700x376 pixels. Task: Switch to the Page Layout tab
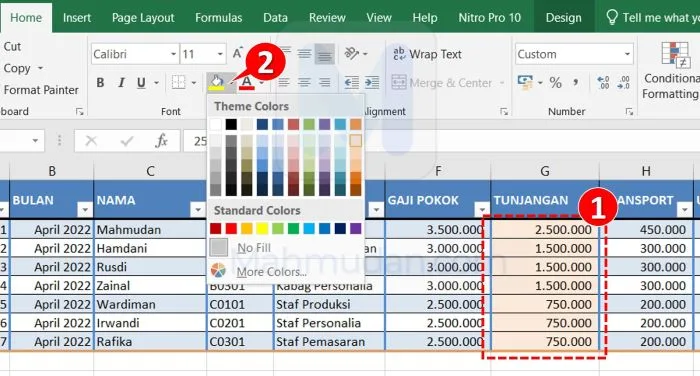coord(143,17)
